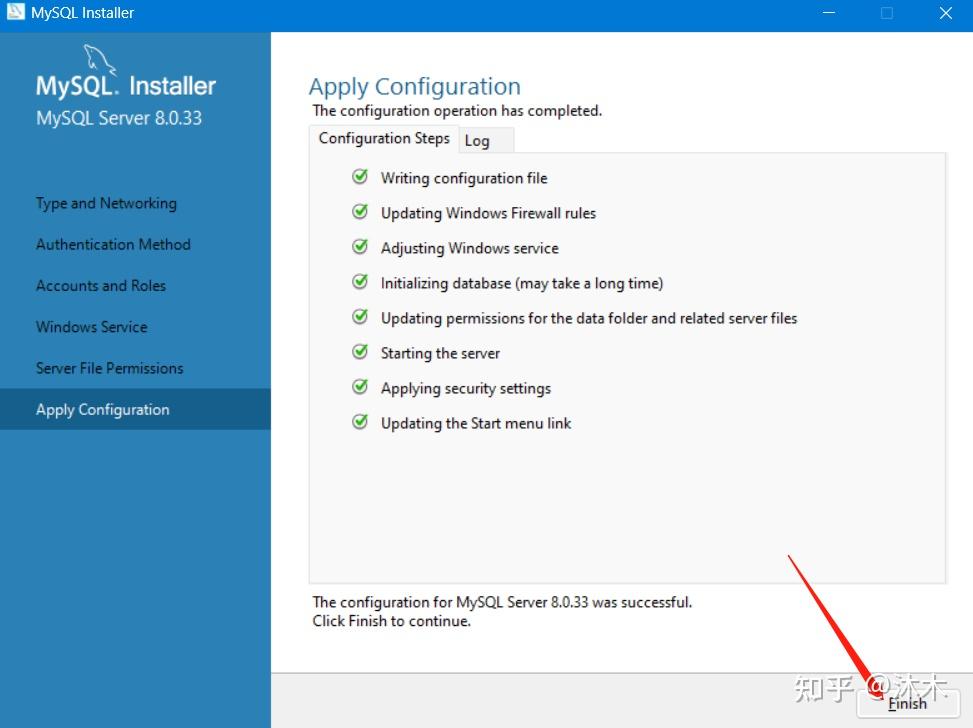Click 'Applying security settings' step text
973x728 pixels.
pyautogui.click(x=466, y=388)
